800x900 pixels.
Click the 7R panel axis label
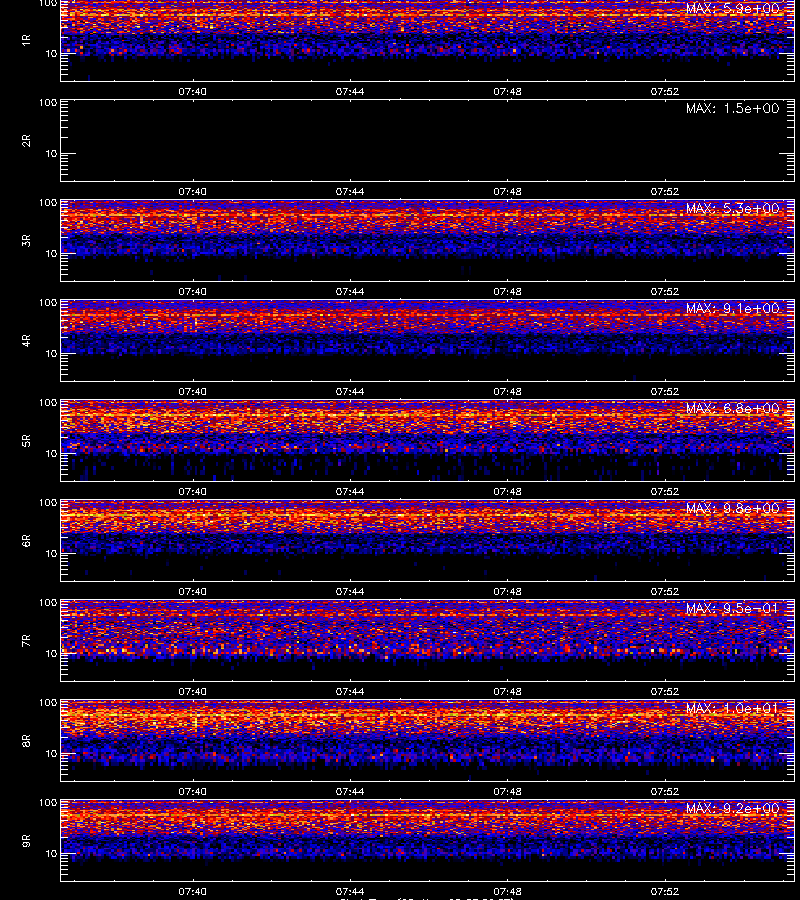tap(26, 641)
